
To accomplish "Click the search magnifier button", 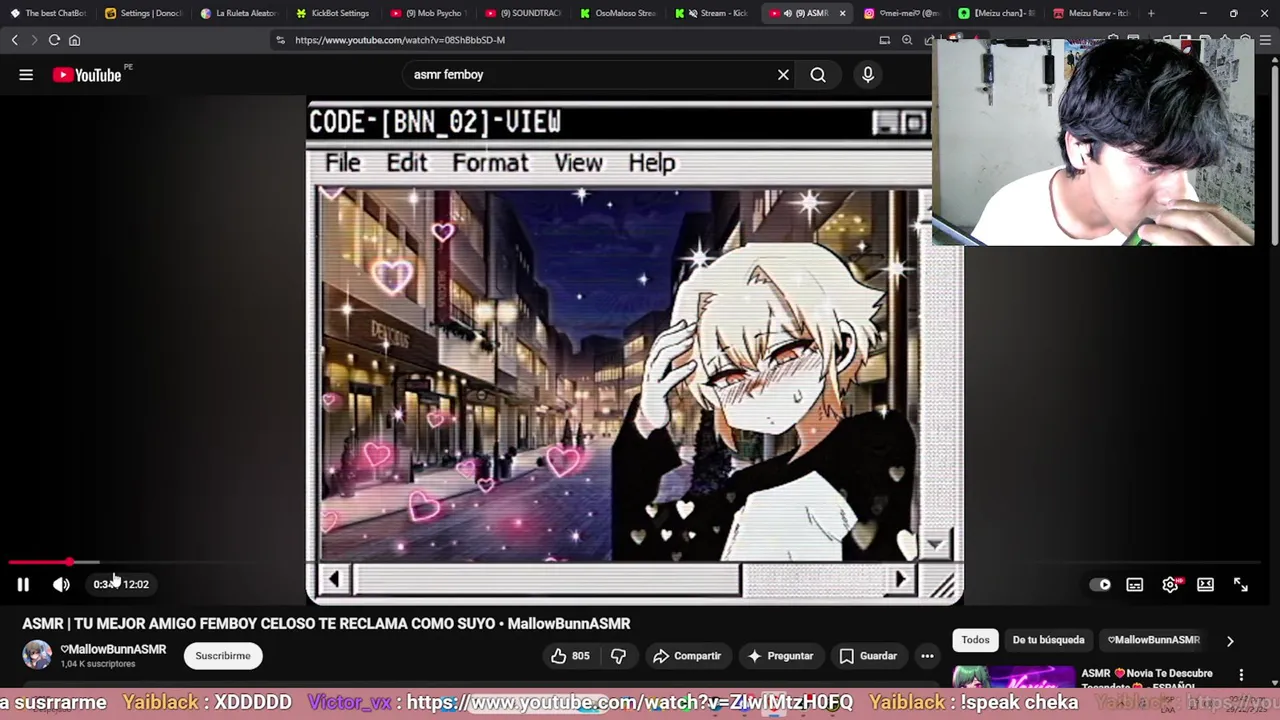I will (818, 75).
